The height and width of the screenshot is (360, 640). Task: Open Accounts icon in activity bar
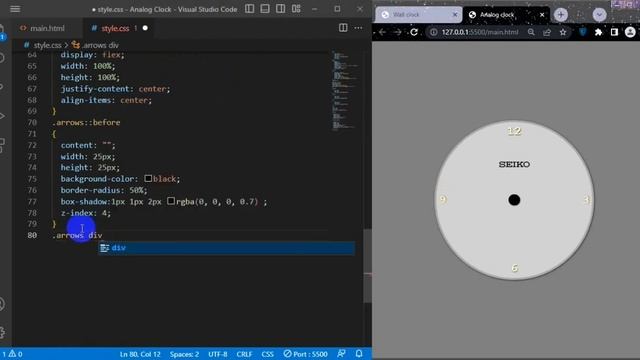(x=2, y=304)
